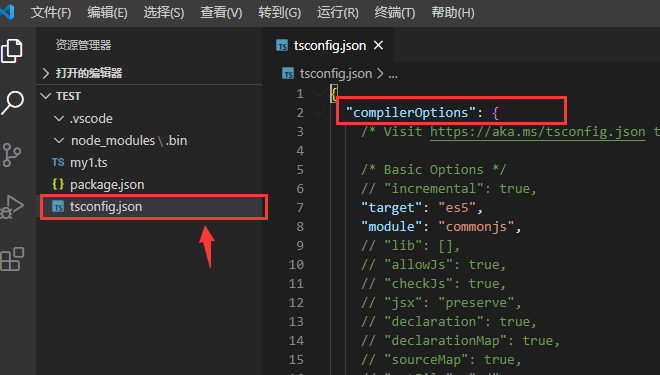Open the Extensions view icon

pyautogui.click(x=12, y=259)
